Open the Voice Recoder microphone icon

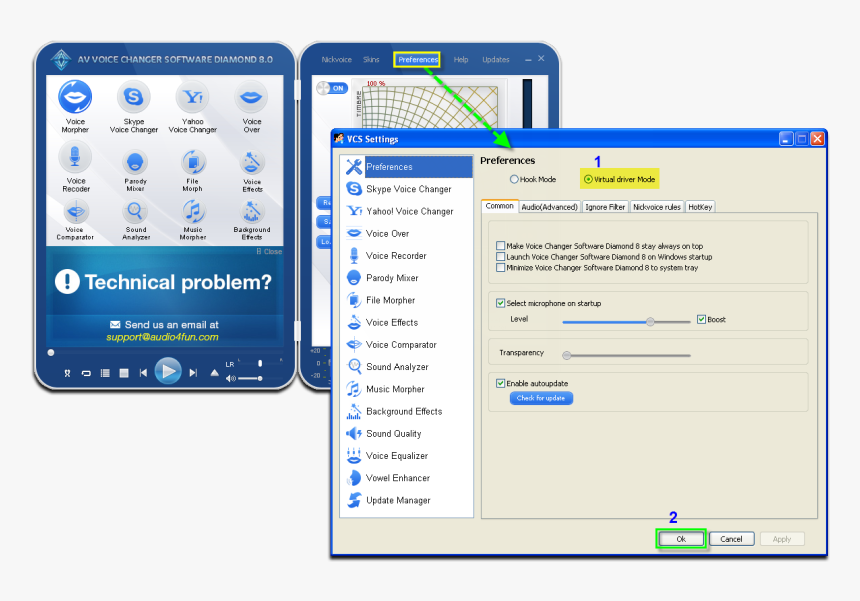click(75, 157)
